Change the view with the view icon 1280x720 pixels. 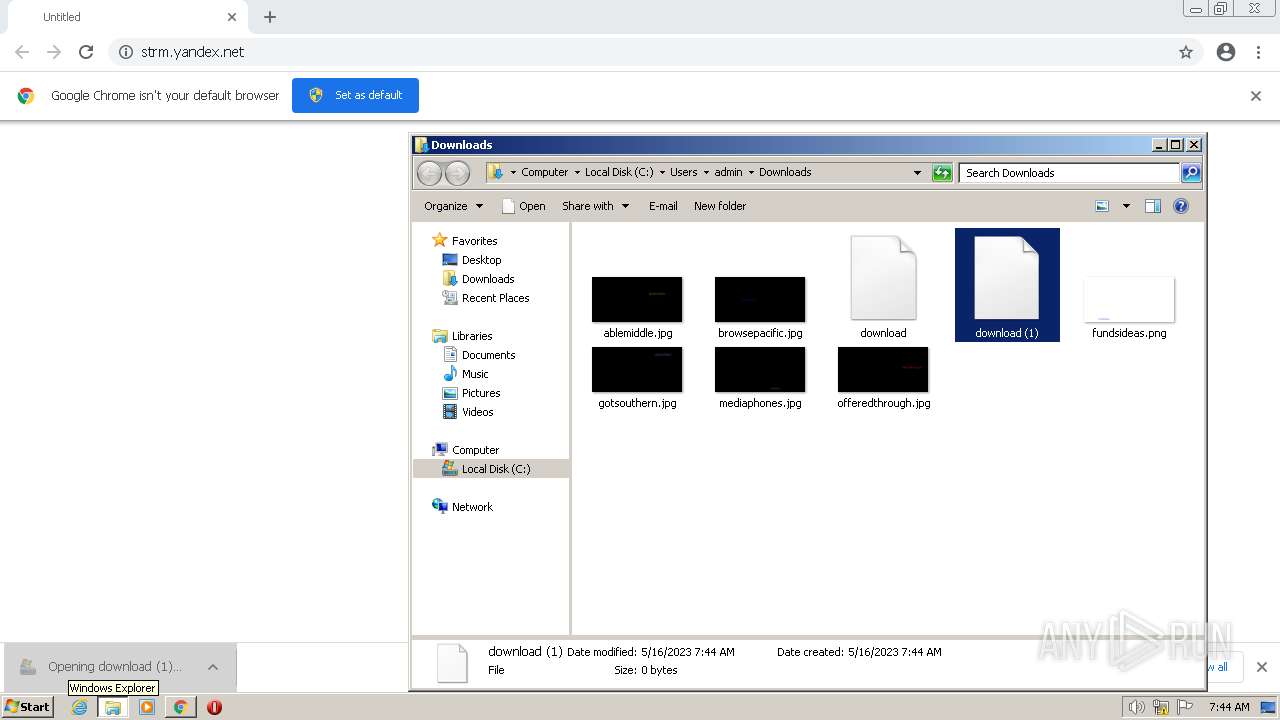pos(1102,206)
